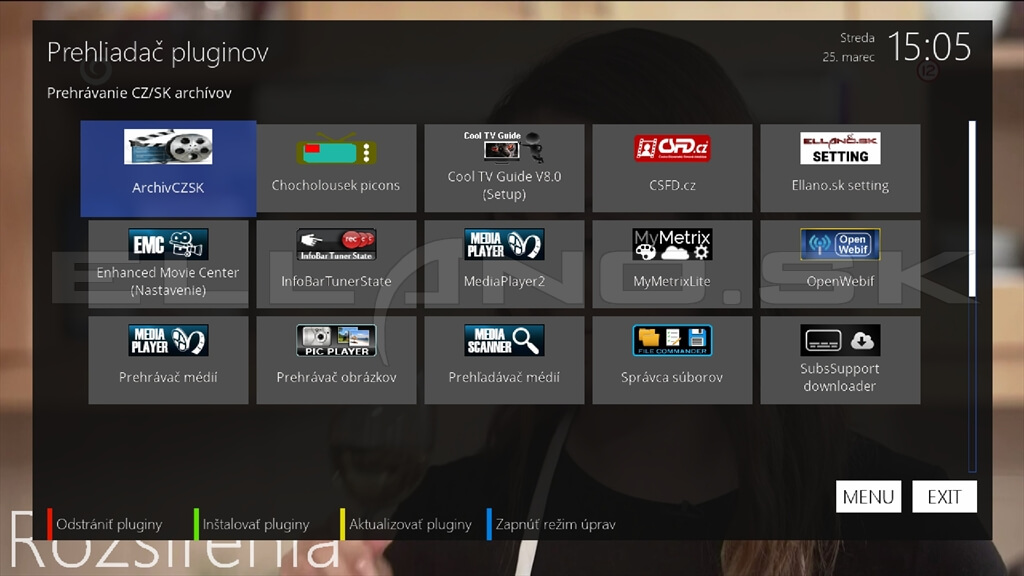1024x576 pixels.
Task: Open Prehrávač obrázkov picture player
Action: coord(336,360)
